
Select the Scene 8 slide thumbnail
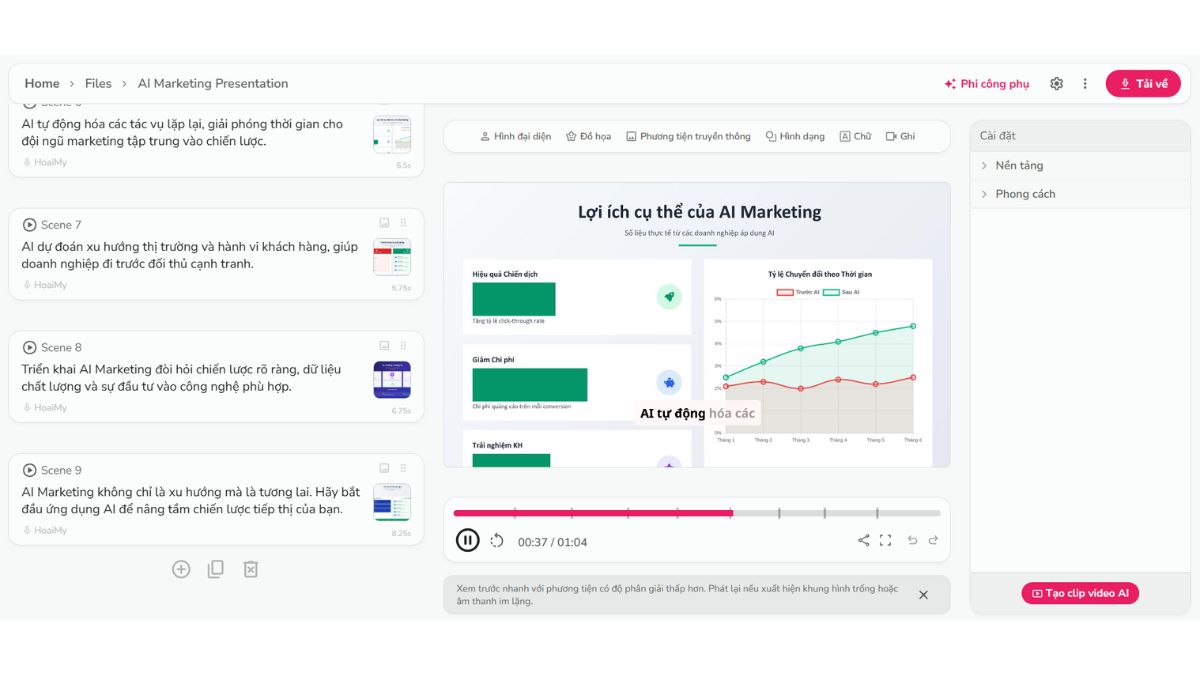[392, 380]
